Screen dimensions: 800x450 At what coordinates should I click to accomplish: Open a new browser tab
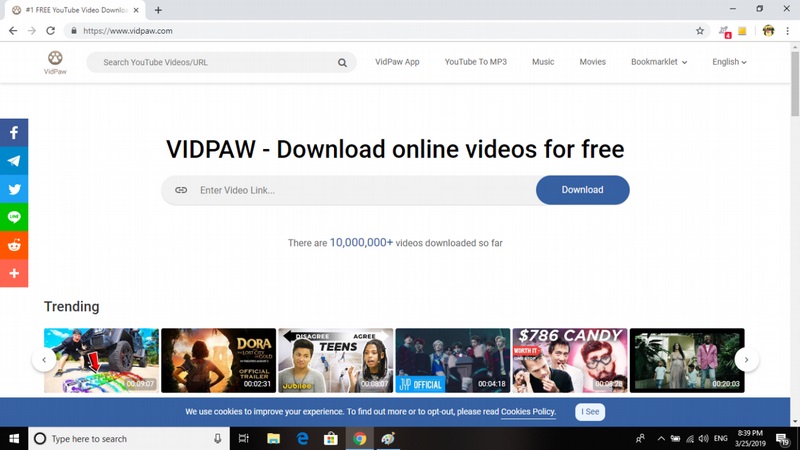point(158,10)
